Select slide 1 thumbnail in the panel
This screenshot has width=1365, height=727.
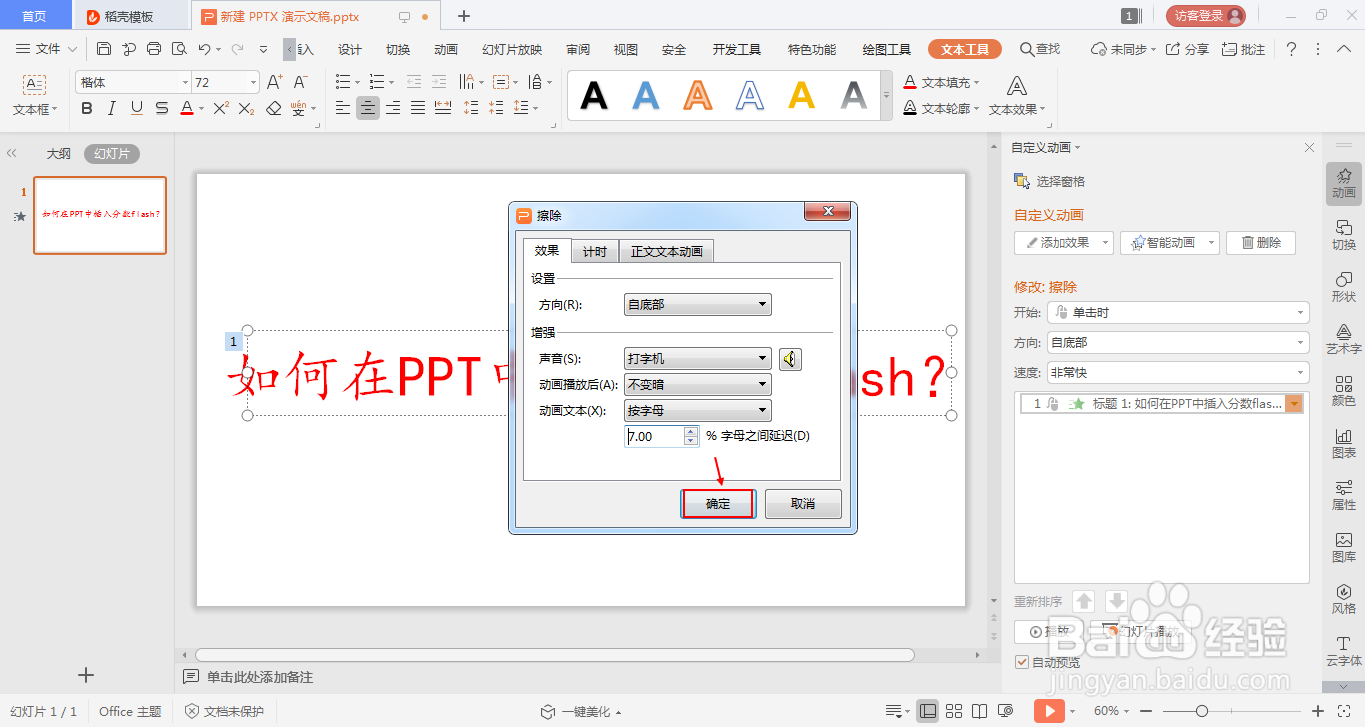click(99, 215)
